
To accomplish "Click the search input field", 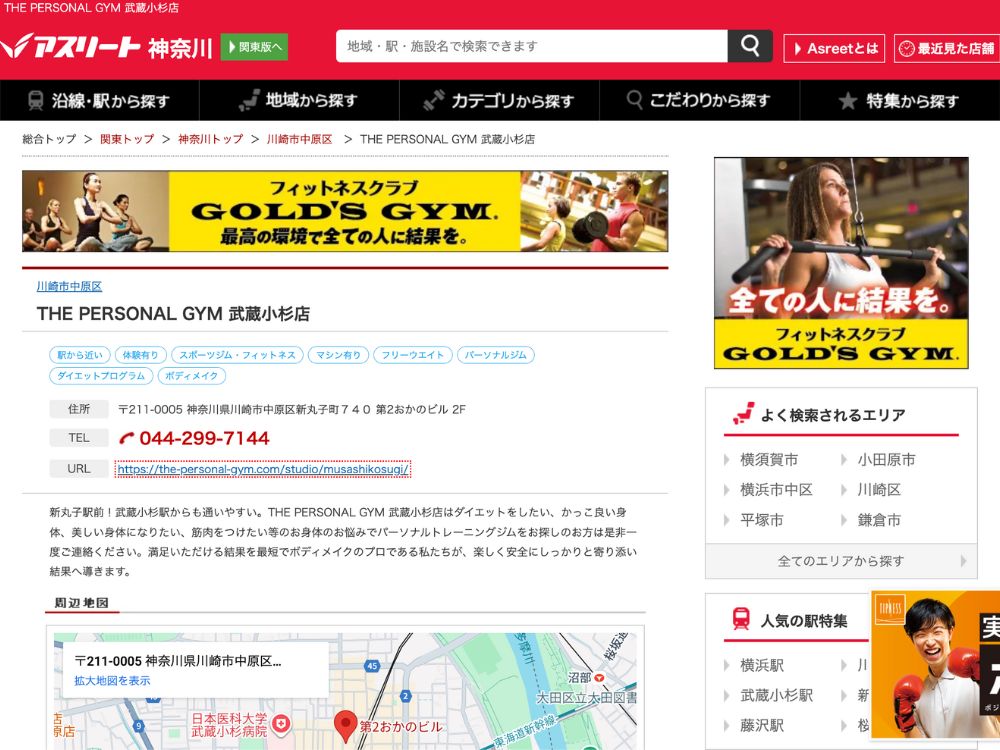I will pyautogui.click(x=532, y=46).
